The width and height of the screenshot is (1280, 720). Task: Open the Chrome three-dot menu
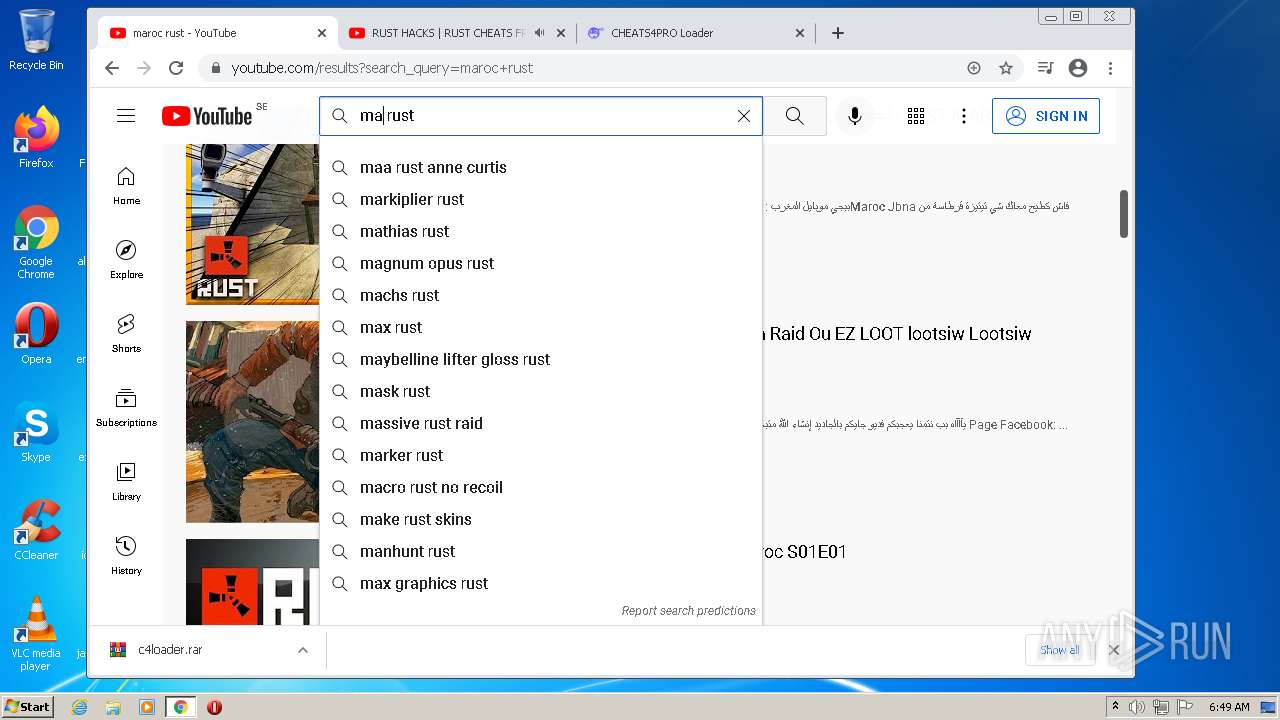point(1110,68)
